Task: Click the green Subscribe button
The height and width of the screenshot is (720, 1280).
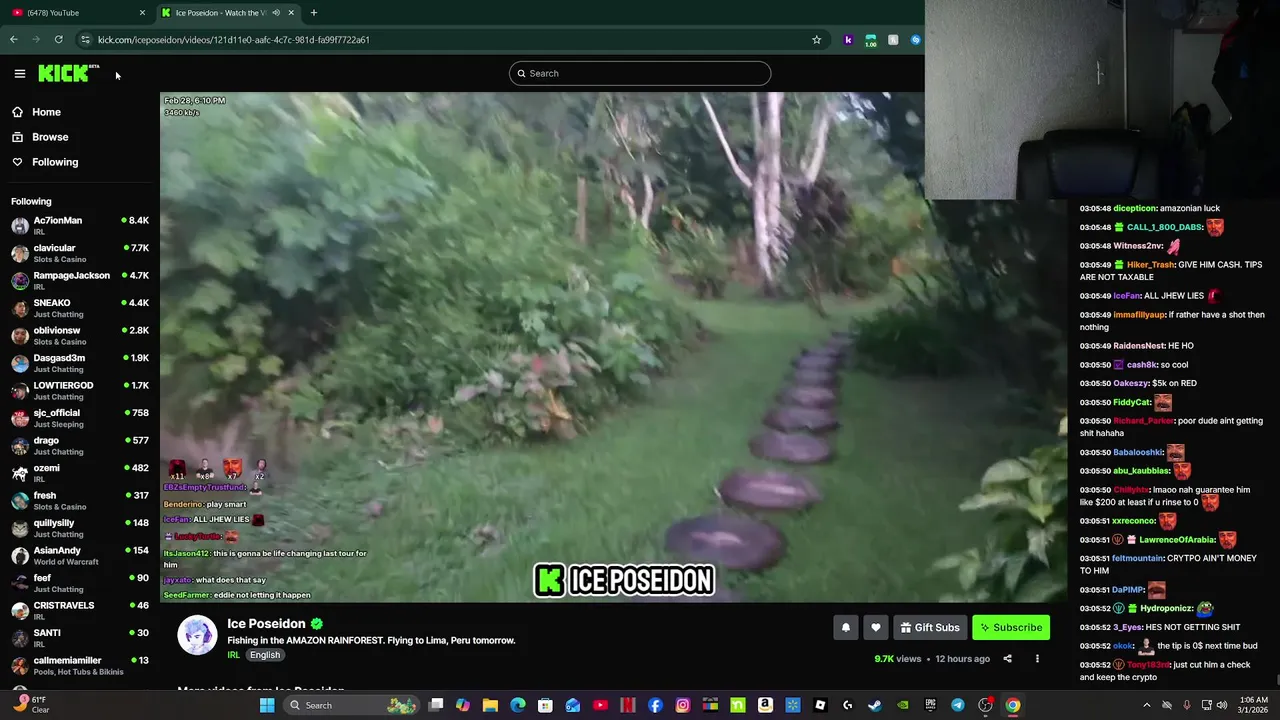Action: point(1011,627)
